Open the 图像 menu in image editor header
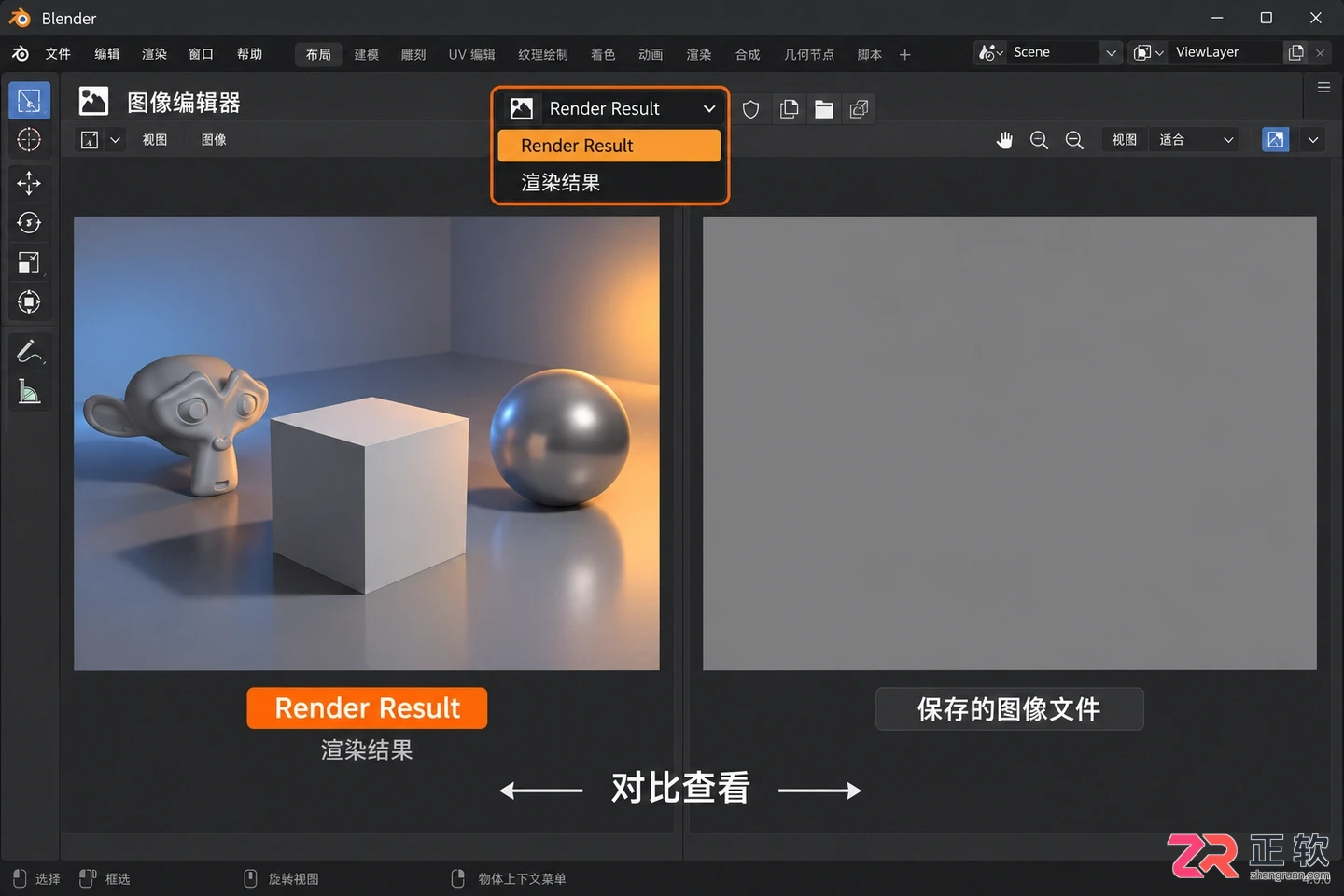The image size is (1344, 896). 214,140
